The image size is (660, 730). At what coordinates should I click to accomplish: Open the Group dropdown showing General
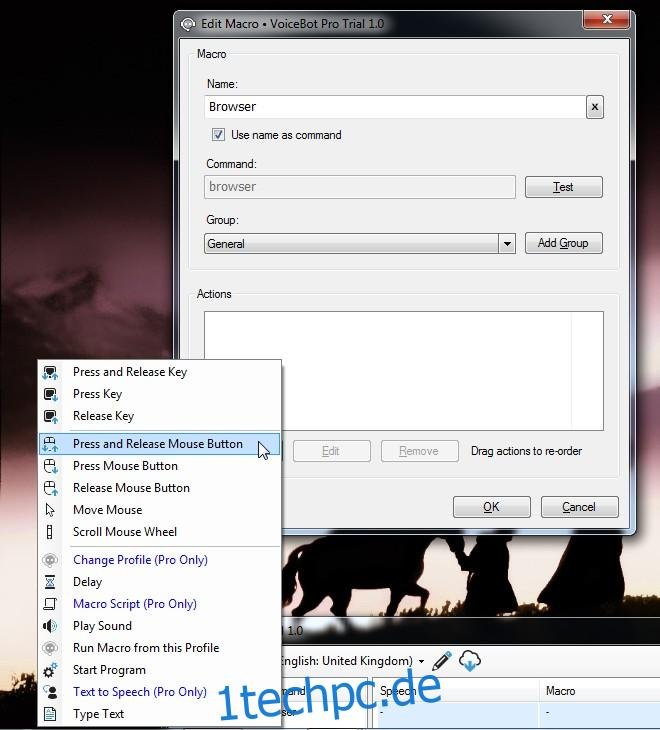359,243
